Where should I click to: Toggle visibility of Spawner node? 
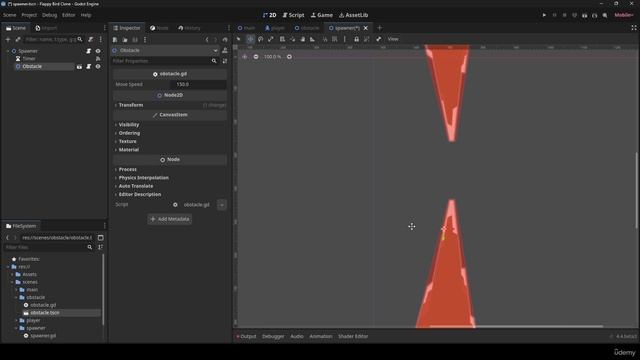tap(98, 51)
